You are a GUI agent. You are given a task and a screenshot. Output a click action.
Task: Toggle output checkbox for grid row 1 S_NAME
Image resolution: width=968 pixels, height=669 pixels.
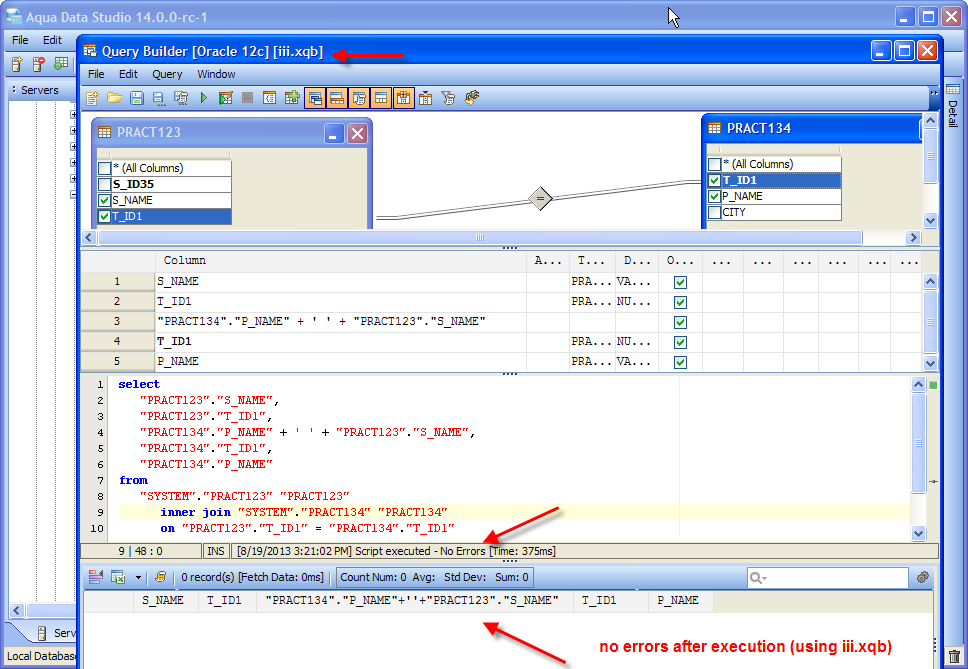[680, 282]
